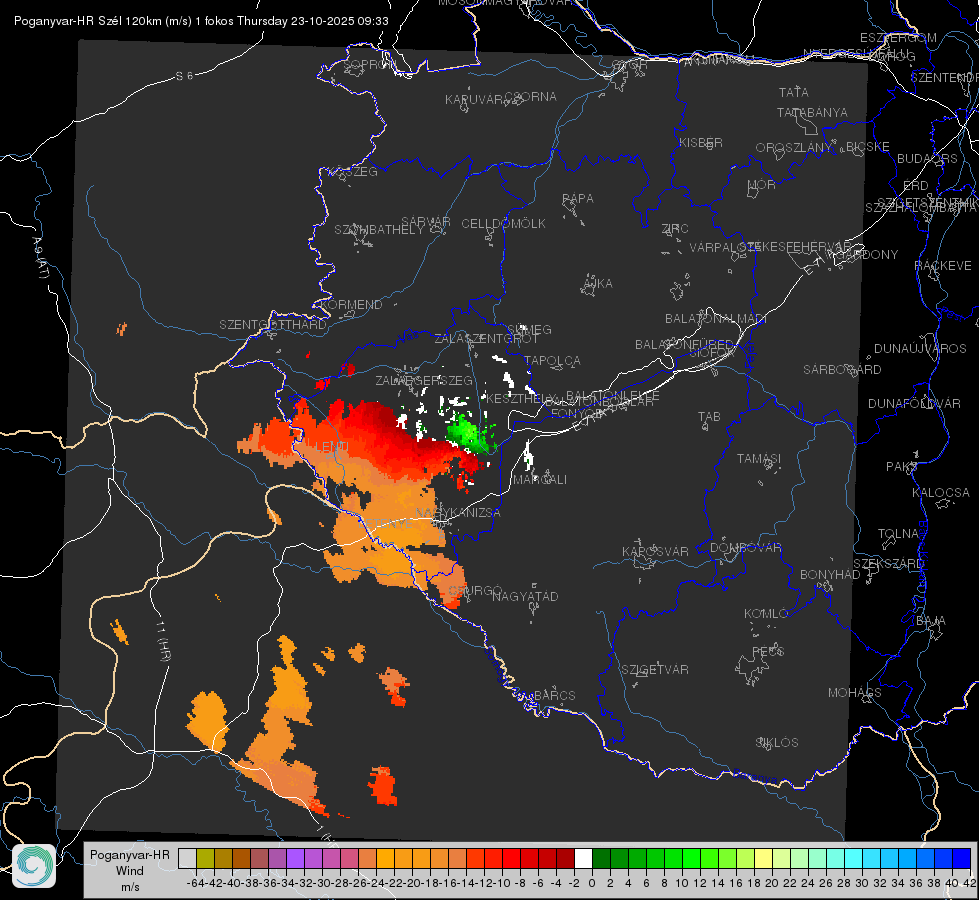Click the SÁRBOGÁRD label
The width and height of the screenshot is (979, 900).
(842, 370)
